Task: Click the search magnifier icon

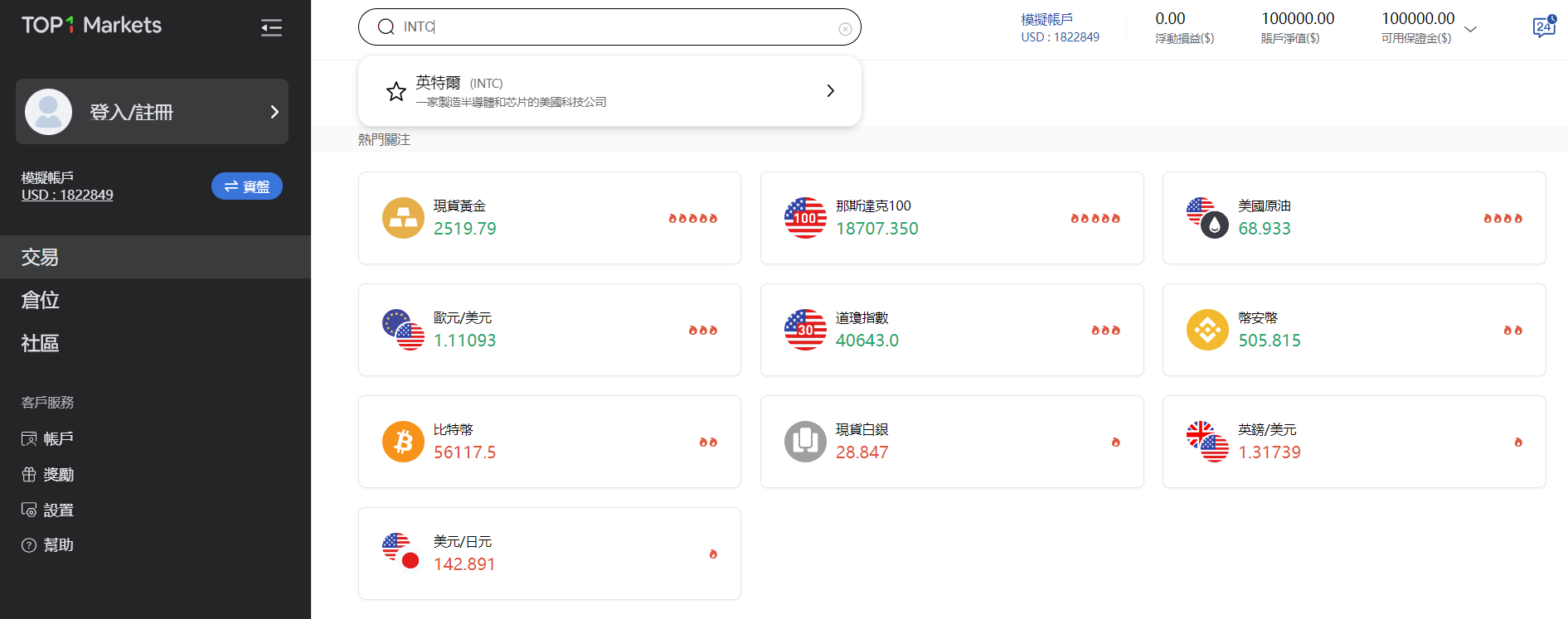Action: [386, 27]
